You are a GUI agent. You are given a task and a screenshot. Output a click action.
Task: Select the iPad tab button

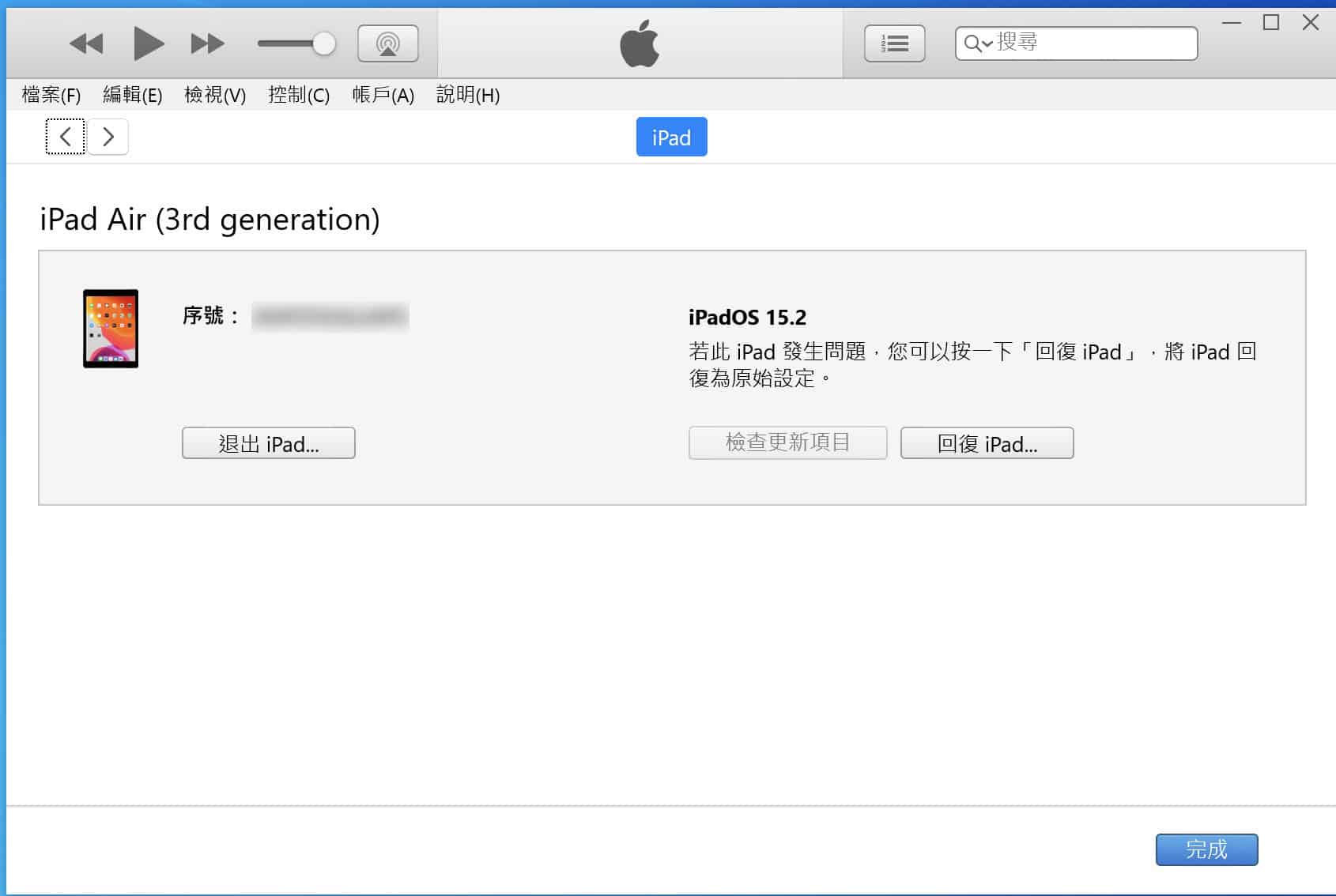671,137
